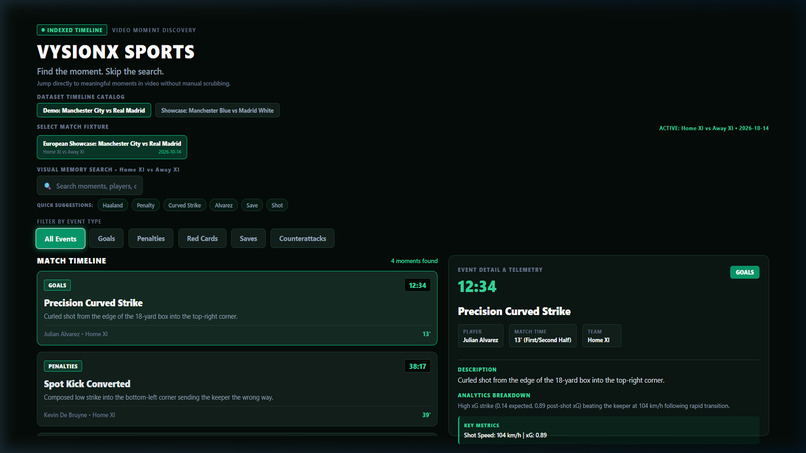Click the PENALTIES tag on Spot Kick card
The image size is (806, 453).
pos(63,367)
